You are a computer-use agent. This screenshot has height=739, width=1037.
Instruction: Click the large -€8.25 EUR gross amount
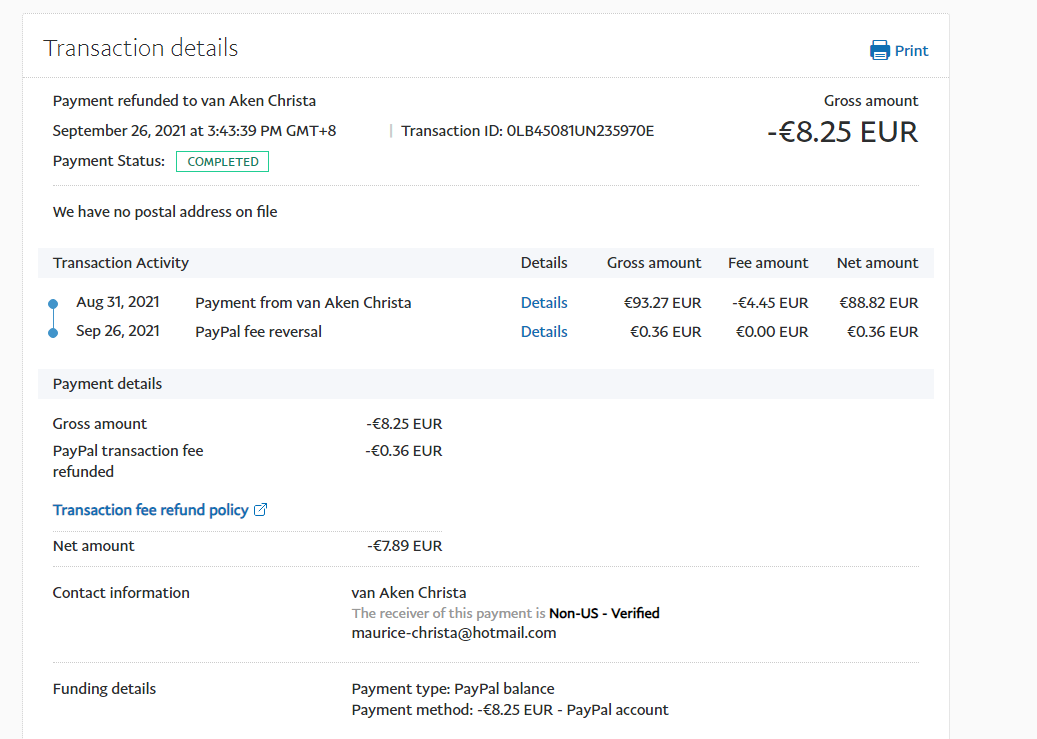click(x=842, y=132)
